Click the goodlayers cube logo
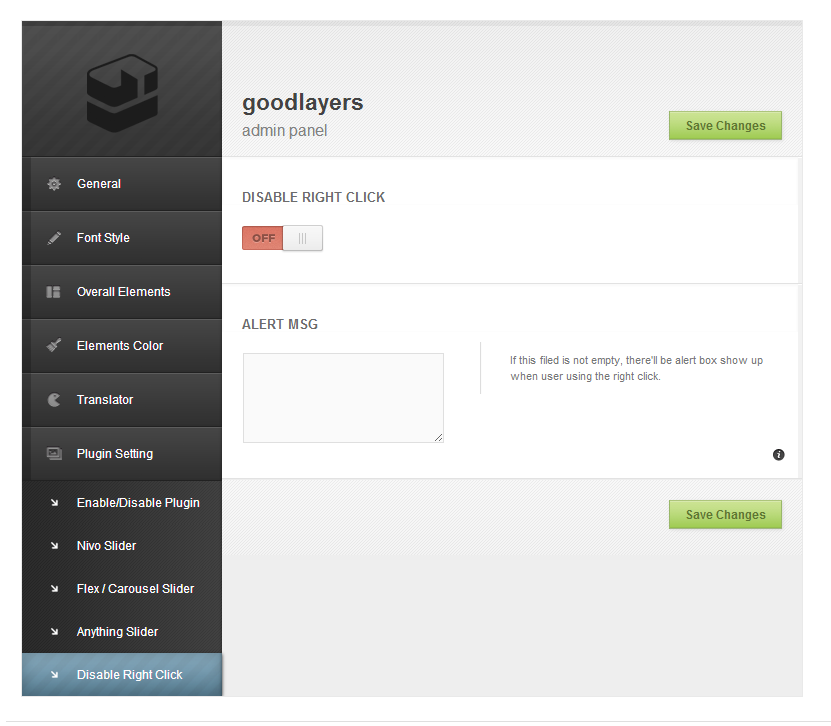Screen dimensions: 831x726 point(122,92)
